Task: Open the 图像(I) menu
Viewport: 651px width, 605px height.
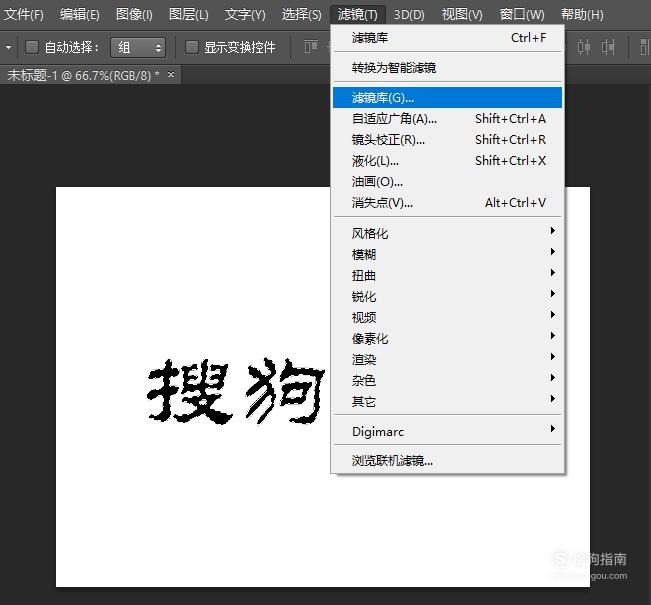Action: (134, 15)
